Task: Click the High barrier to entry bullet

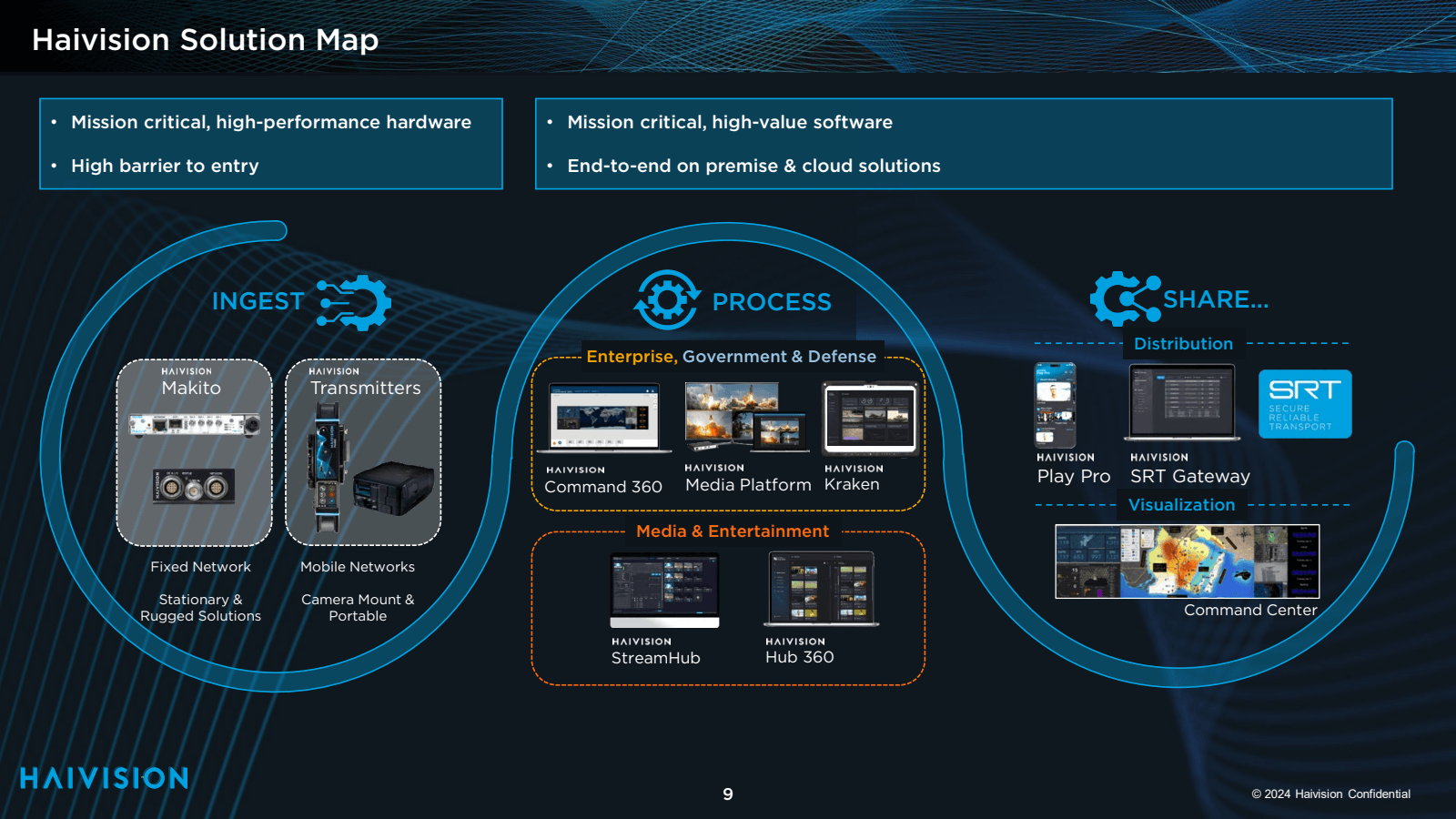Action: 165,166
